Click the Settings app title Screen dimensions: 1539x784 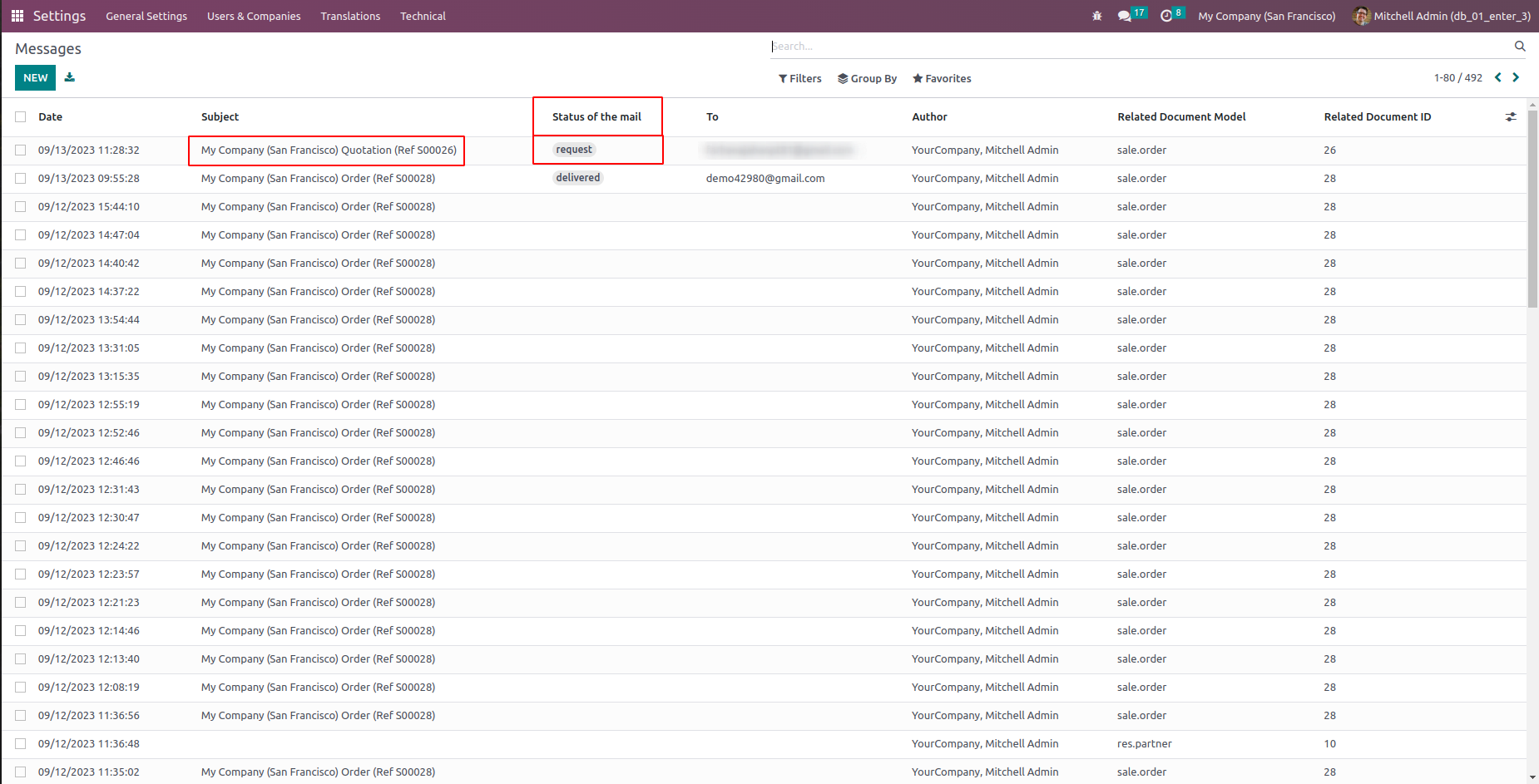pyautogui.click(x=59, y=16)
